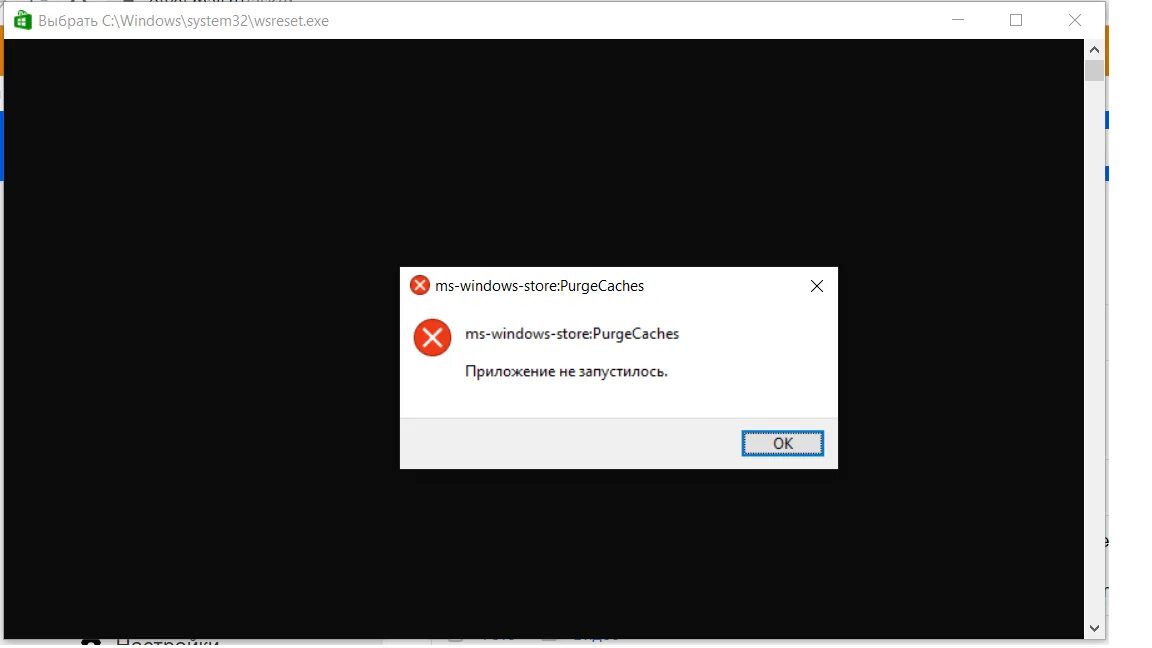Click the partially visible Настройки label
Screen dimensions: 1152x648
coord(168,642)
